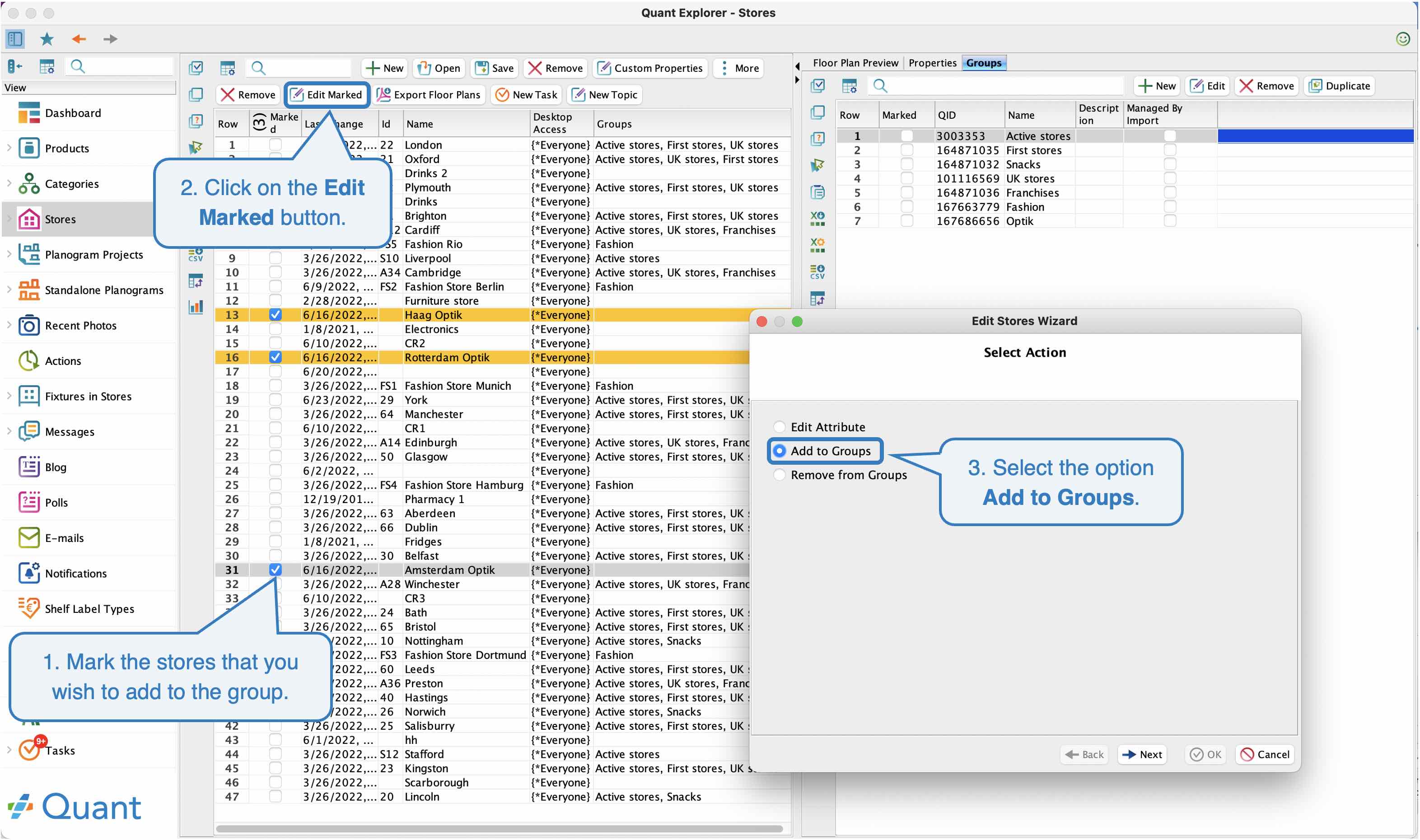1420x840 pixels.
Task: Click Cancel in Edit Stores Wizard
Action: (1264, 754)
